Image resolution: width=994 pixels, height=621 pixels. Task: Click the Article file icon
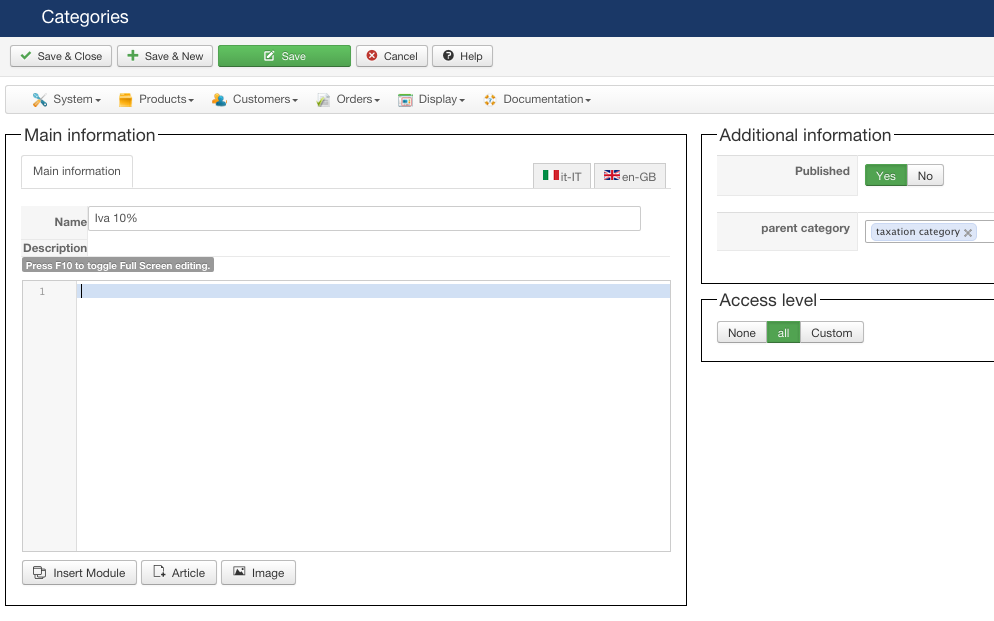tap(159, 572)
